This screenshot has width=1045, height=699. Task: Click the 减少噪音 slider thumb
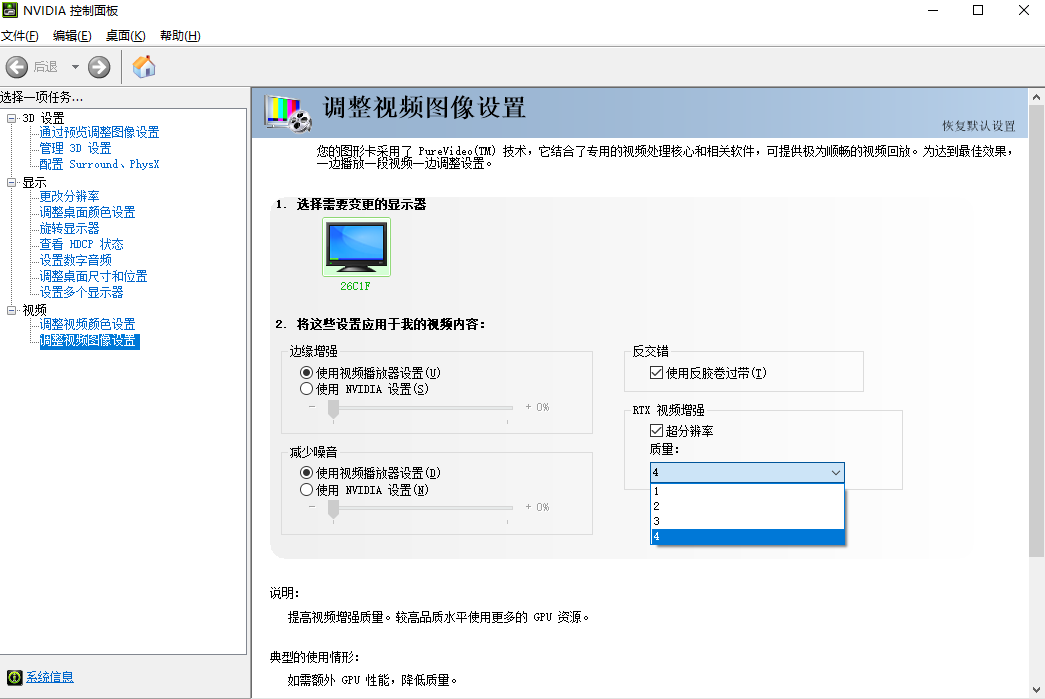334,510
